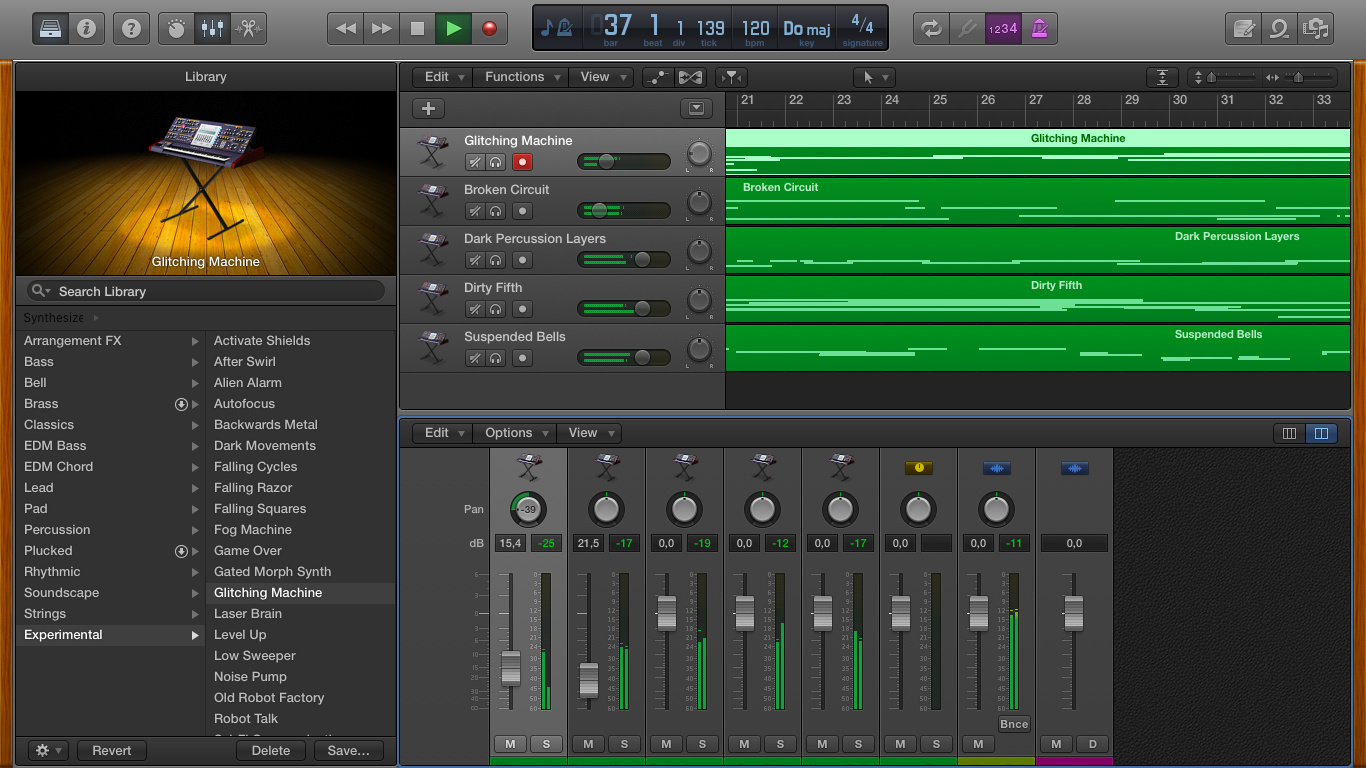Image resolution: width=1366 pixels, height=768 pixels.
Task: Open Quick Help question mark button
Action: [131, 28]
